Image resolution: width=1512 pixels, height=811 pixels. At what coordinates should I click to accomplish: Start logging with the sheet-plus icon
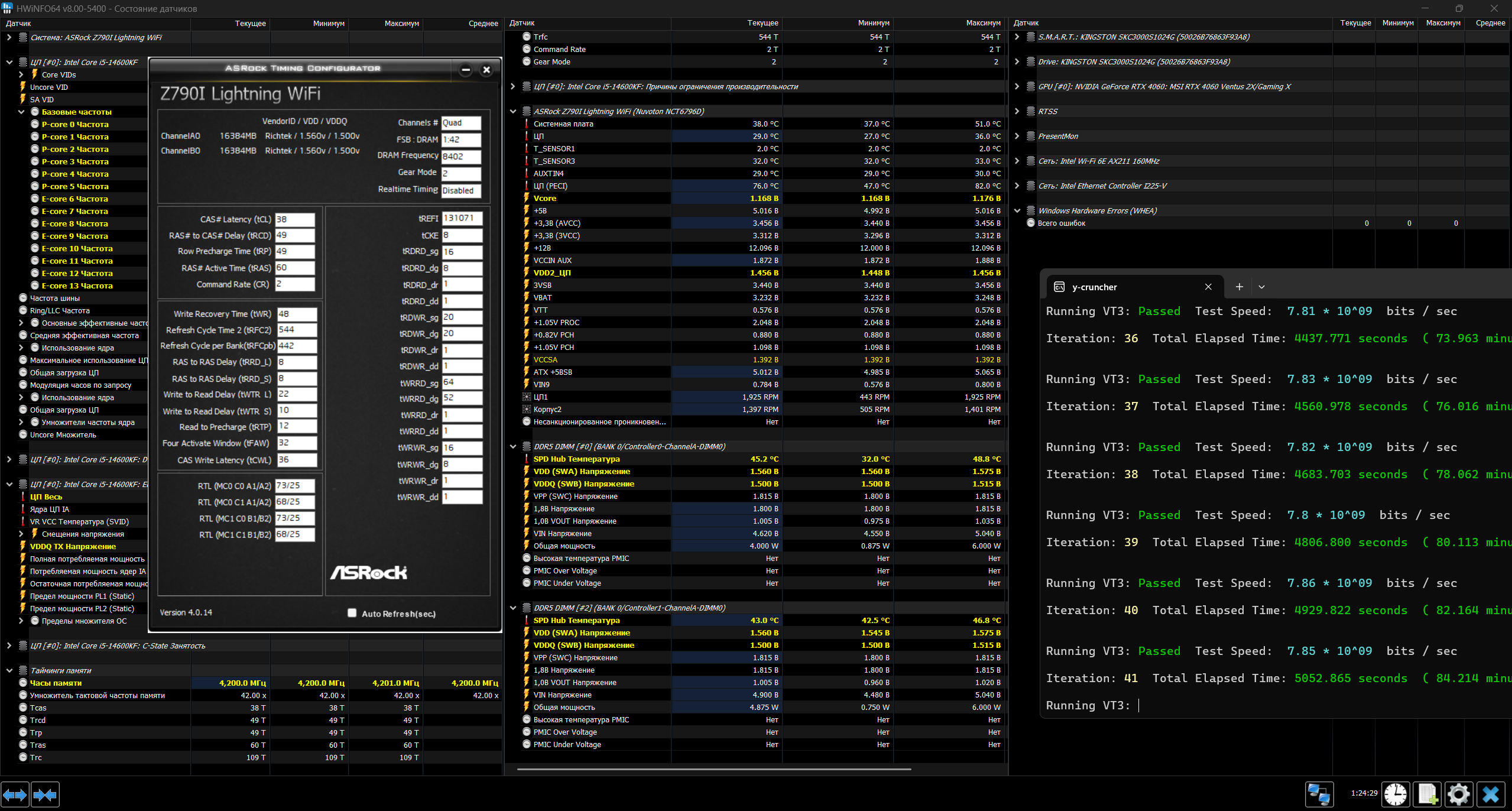(1427, 794)
